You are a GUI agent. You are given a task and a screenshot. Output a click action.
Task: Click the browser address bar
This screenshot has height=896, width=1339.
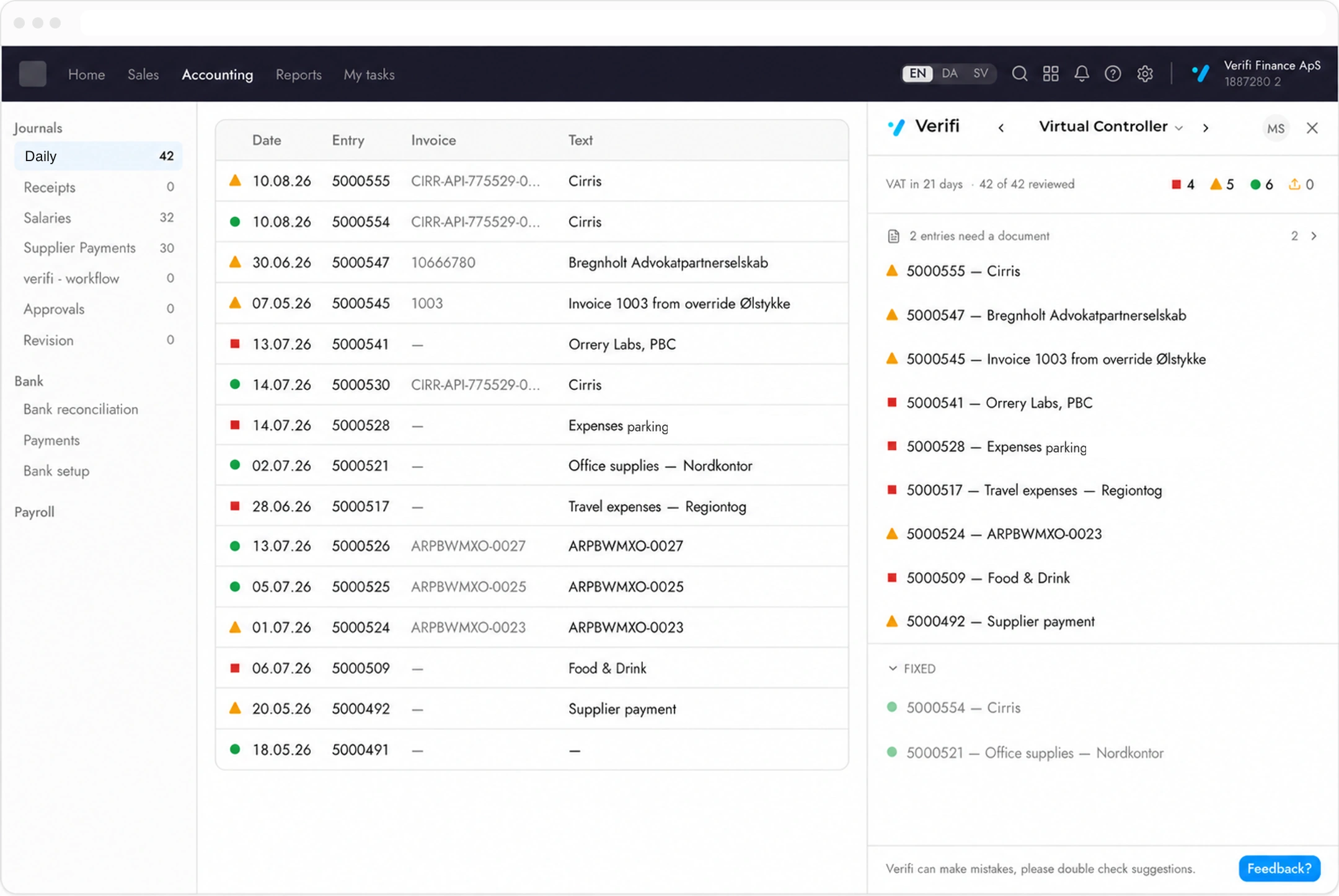click(x=702, y=23)
